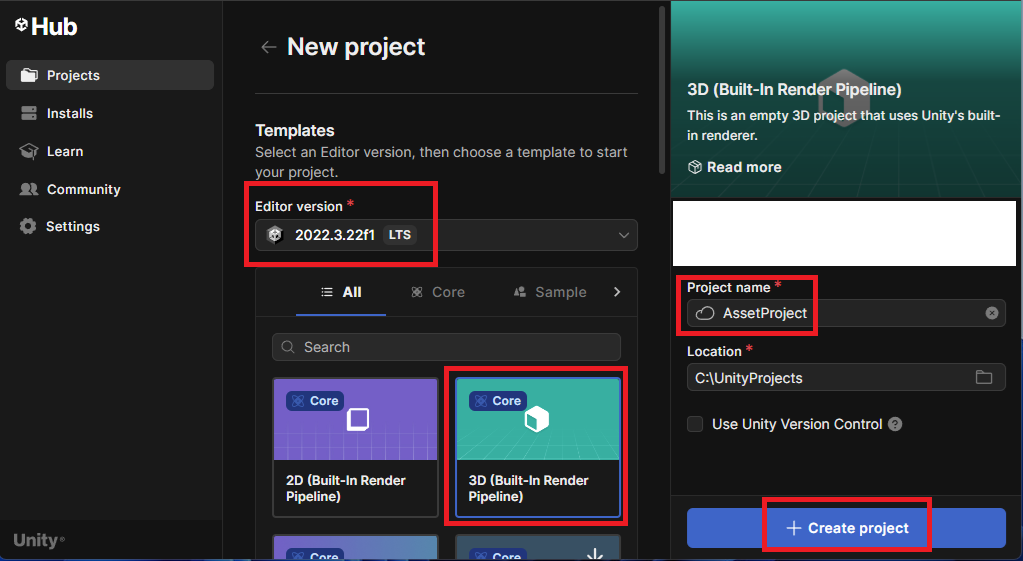Screen dimensions: 1023x561
Task: Click the templates panel scrollbar
Action: (x=662, y=90)
